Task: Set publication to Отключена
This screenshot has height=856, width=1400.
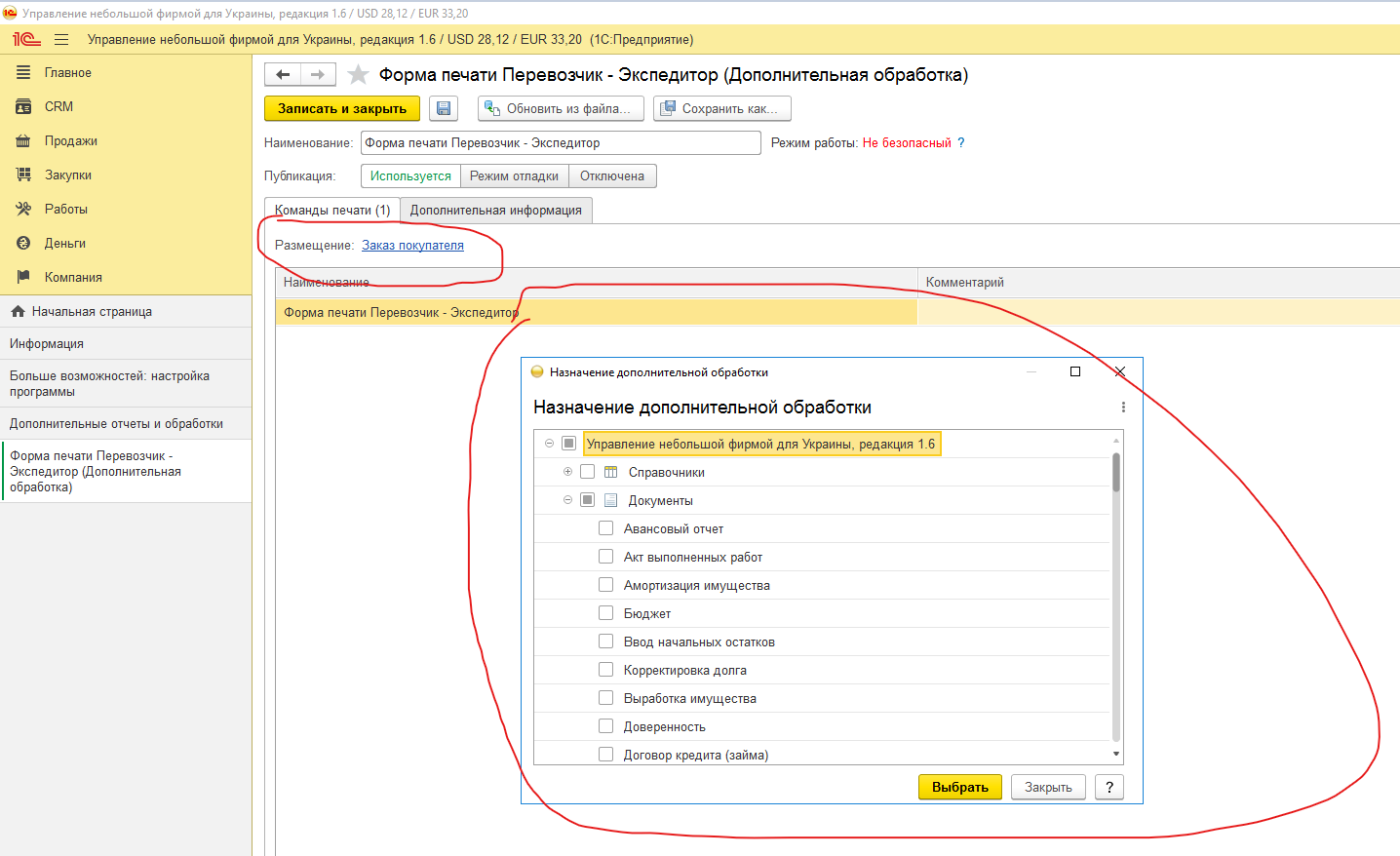Action: [x=612, y=175]
